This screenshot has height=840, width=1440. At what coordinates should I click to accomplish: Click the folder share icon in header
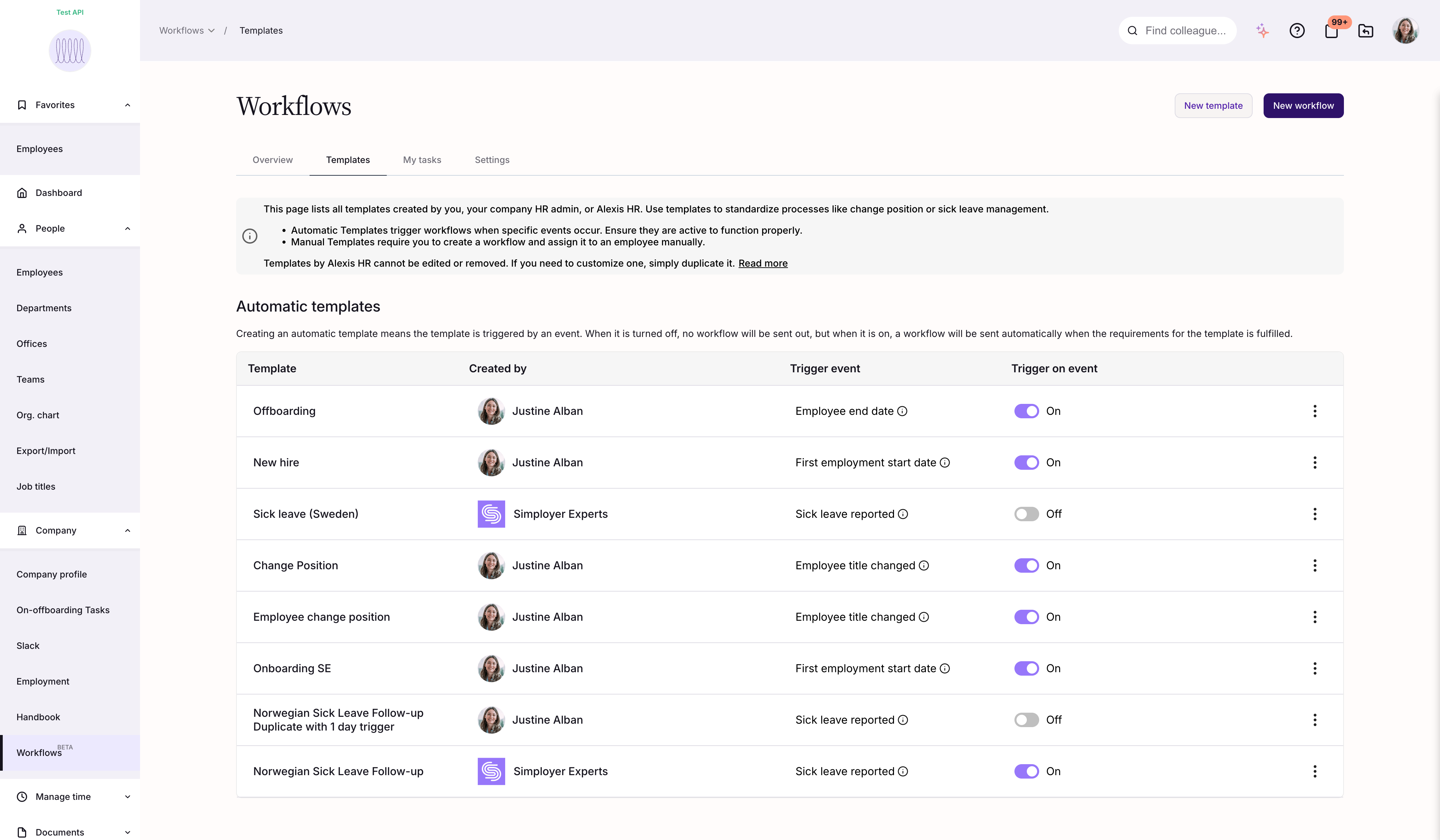click(x=1366, y=31)
